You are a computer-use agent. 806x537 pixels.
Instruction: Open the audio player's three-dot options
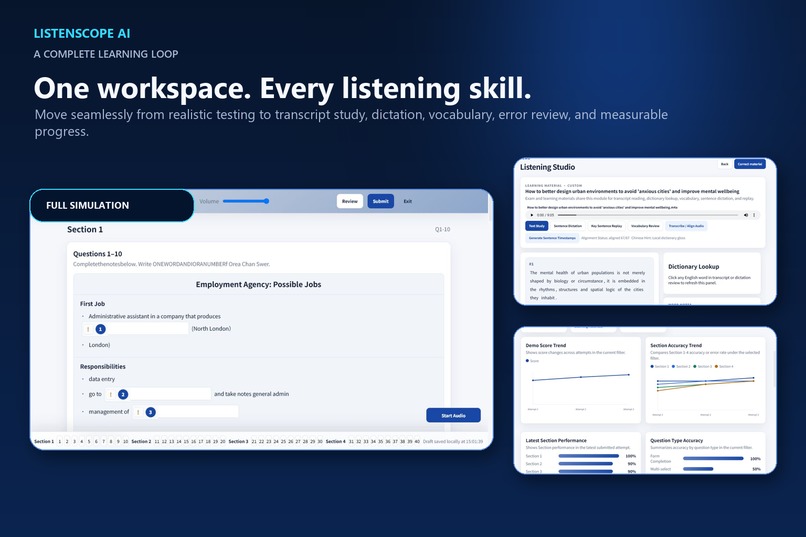[754, 215]
